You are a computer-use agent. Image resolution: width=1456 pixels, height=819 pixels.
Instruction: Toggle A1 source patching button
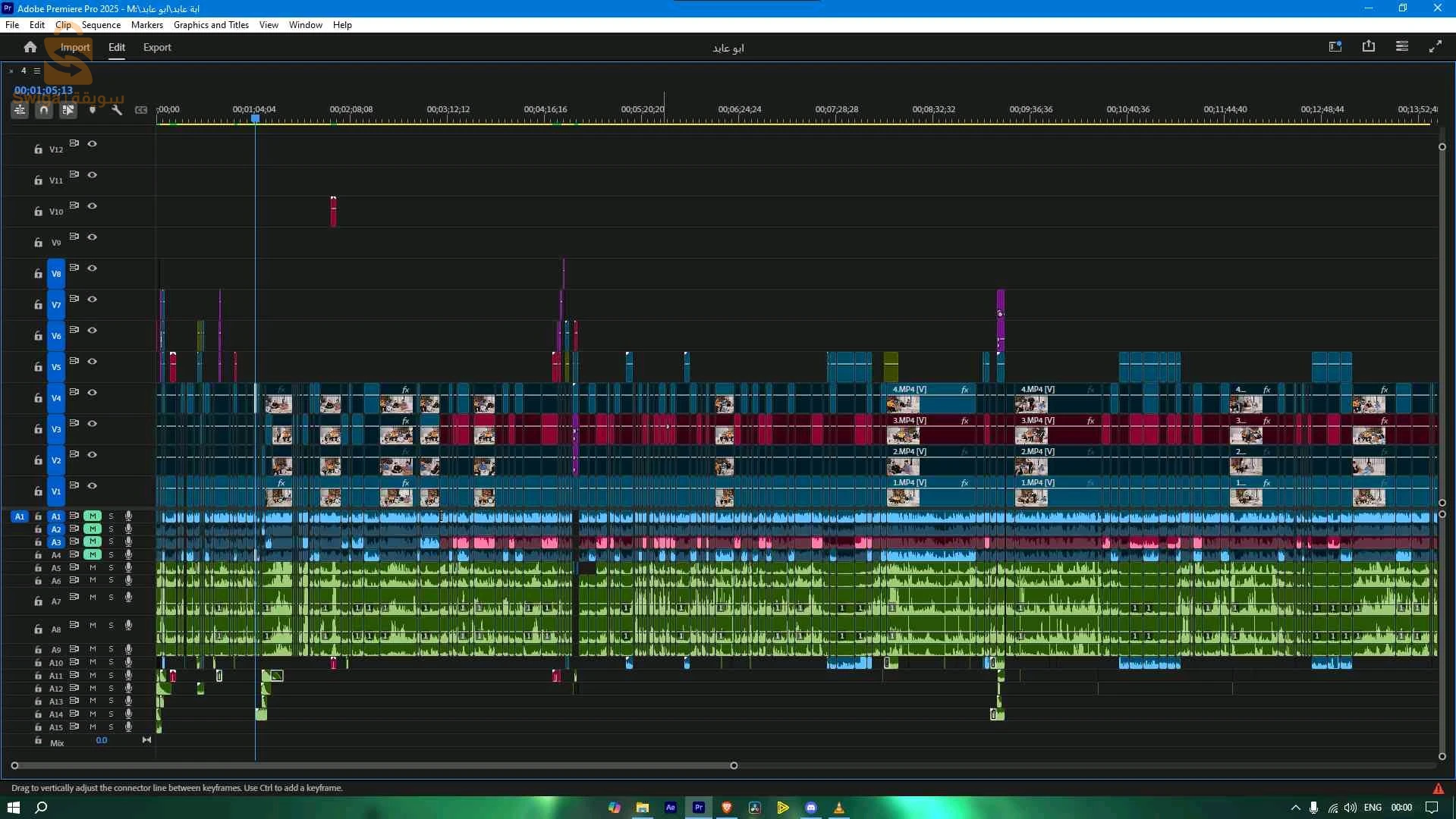tap(20, 516)
